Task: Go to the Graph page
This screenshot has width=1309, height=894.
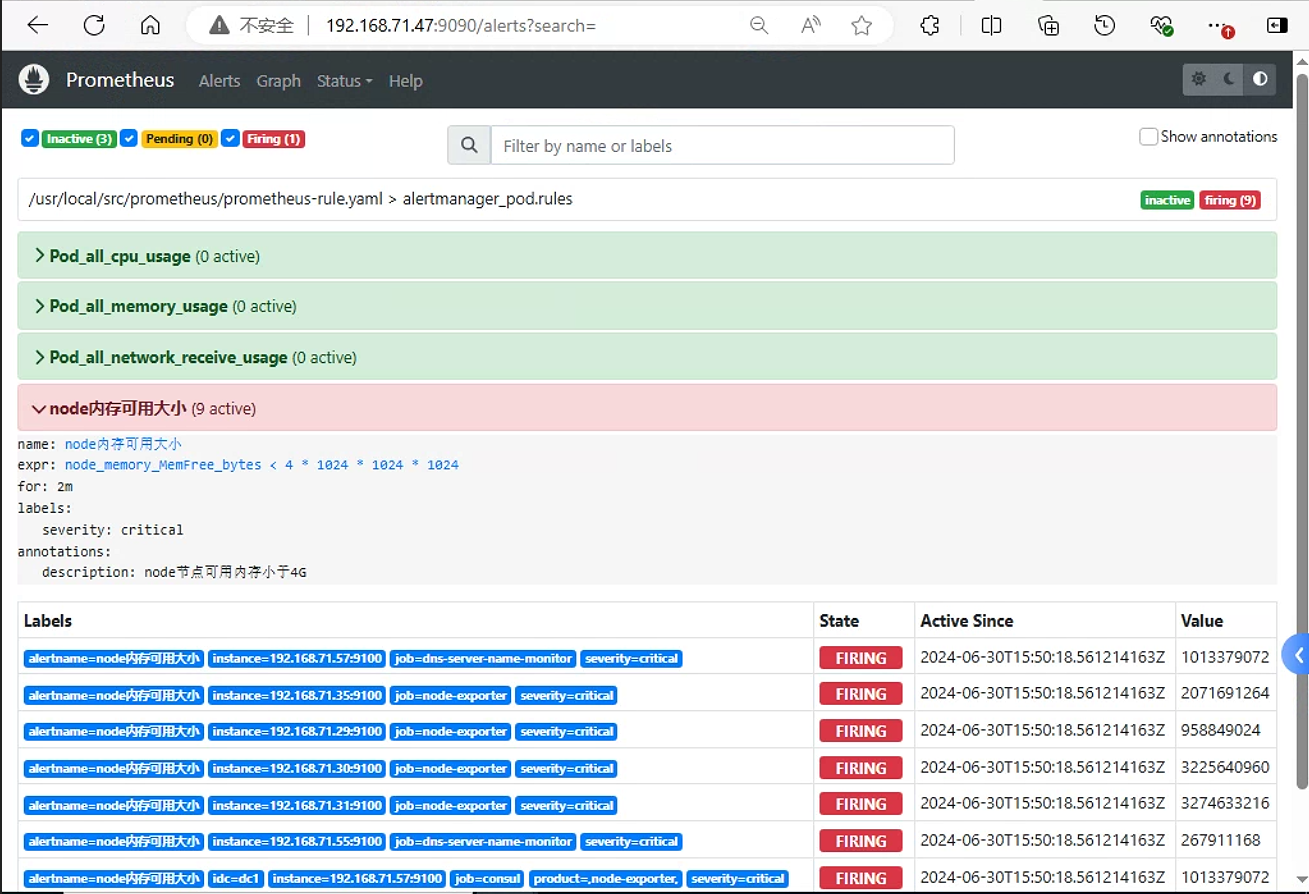Action: [x=278, y=81]
